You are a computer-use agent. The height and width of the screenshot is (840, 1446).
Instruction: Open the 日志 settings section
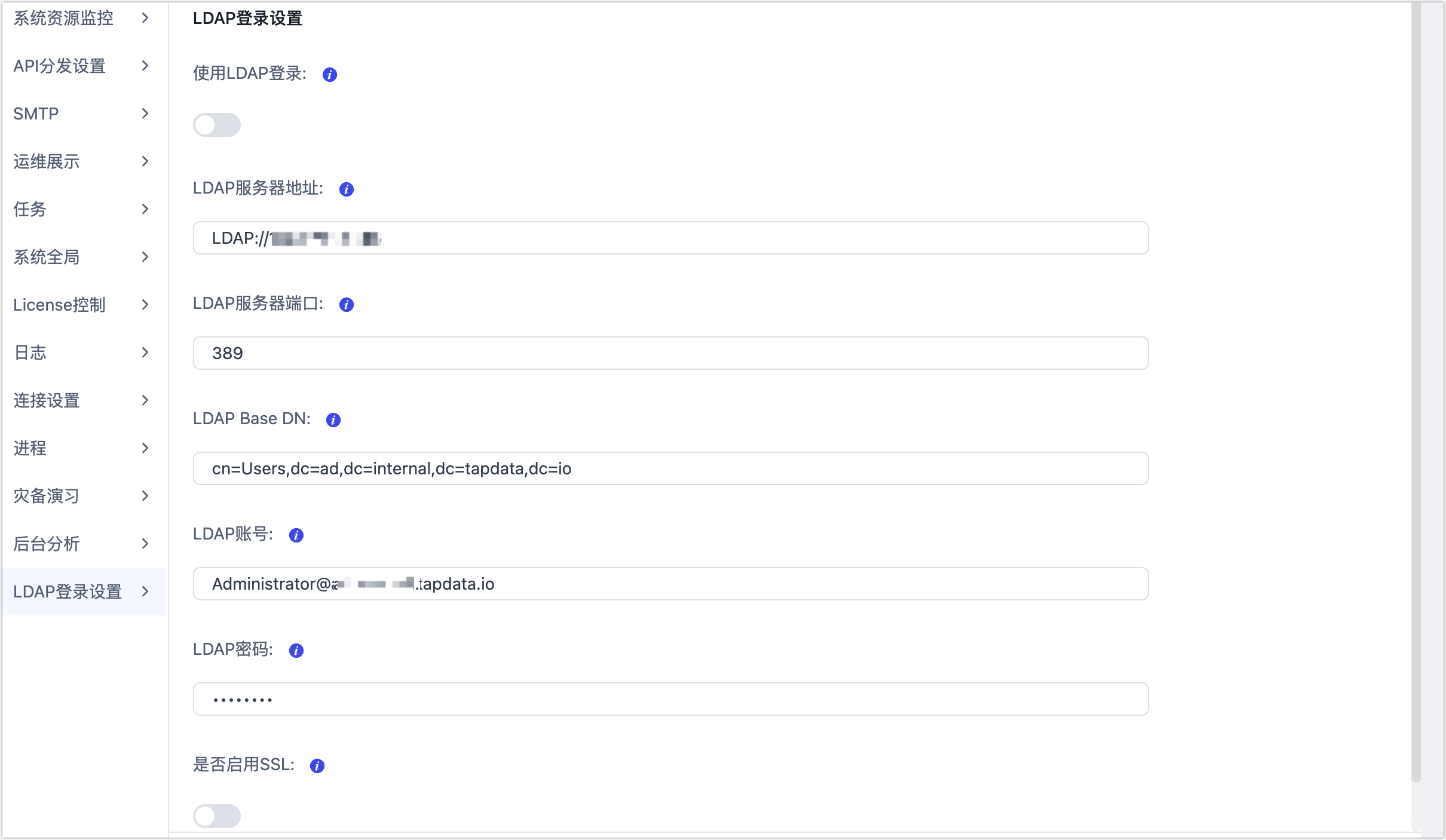[x=30, y=352]
